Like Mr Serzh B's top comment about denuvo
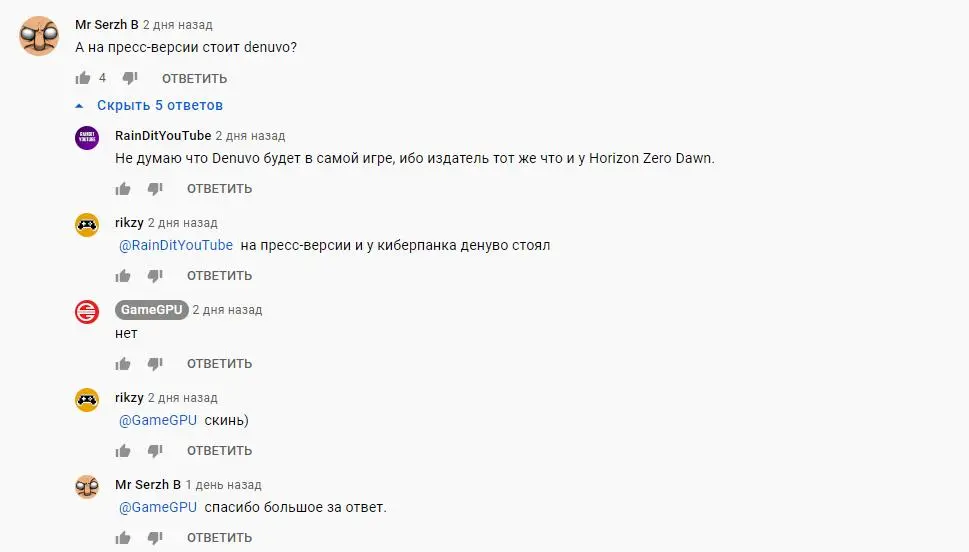 tap(83, 78)
